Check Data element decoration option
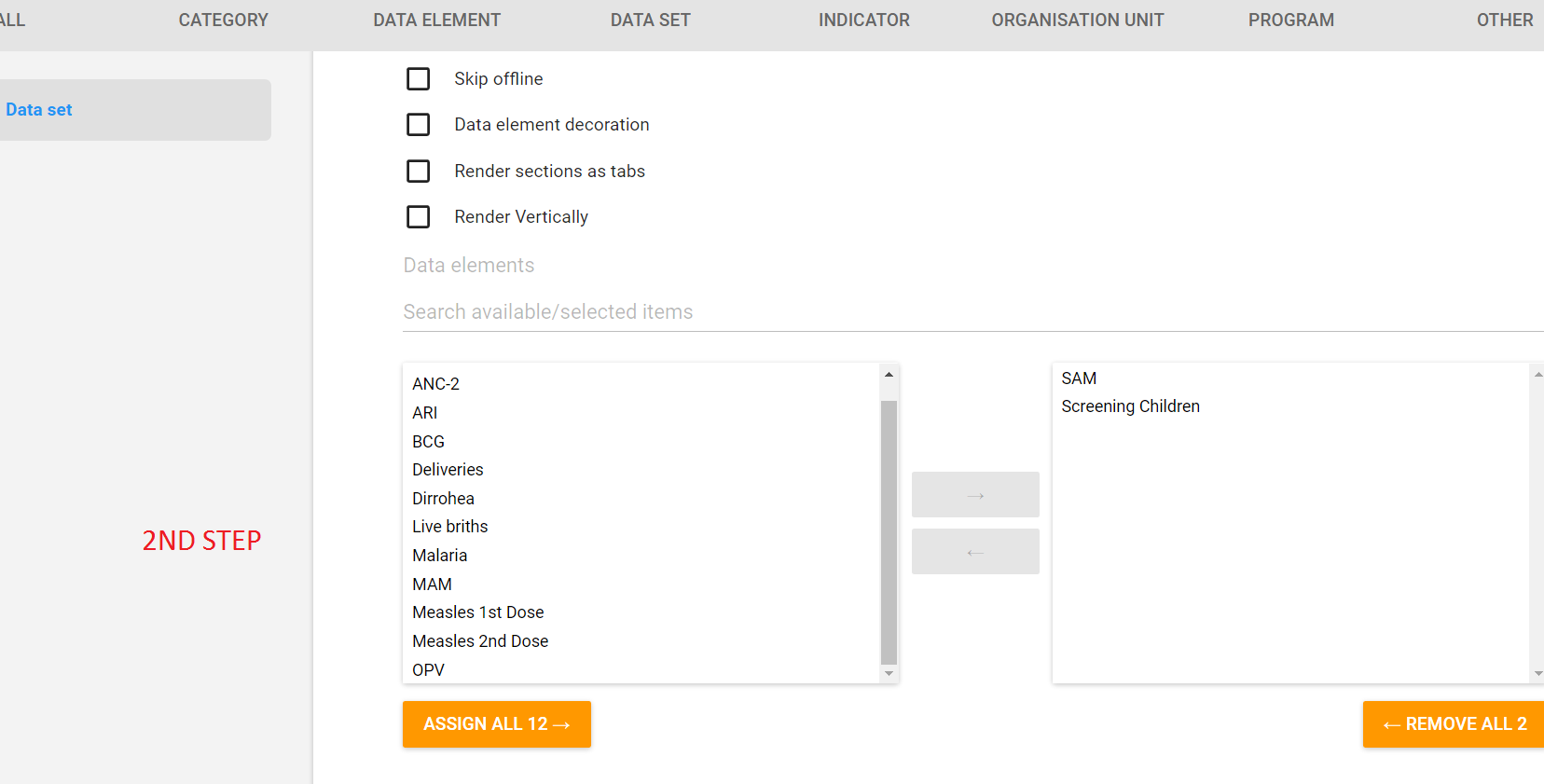The height and width of the screenshot is (784, 1544). tap(419, 125)
